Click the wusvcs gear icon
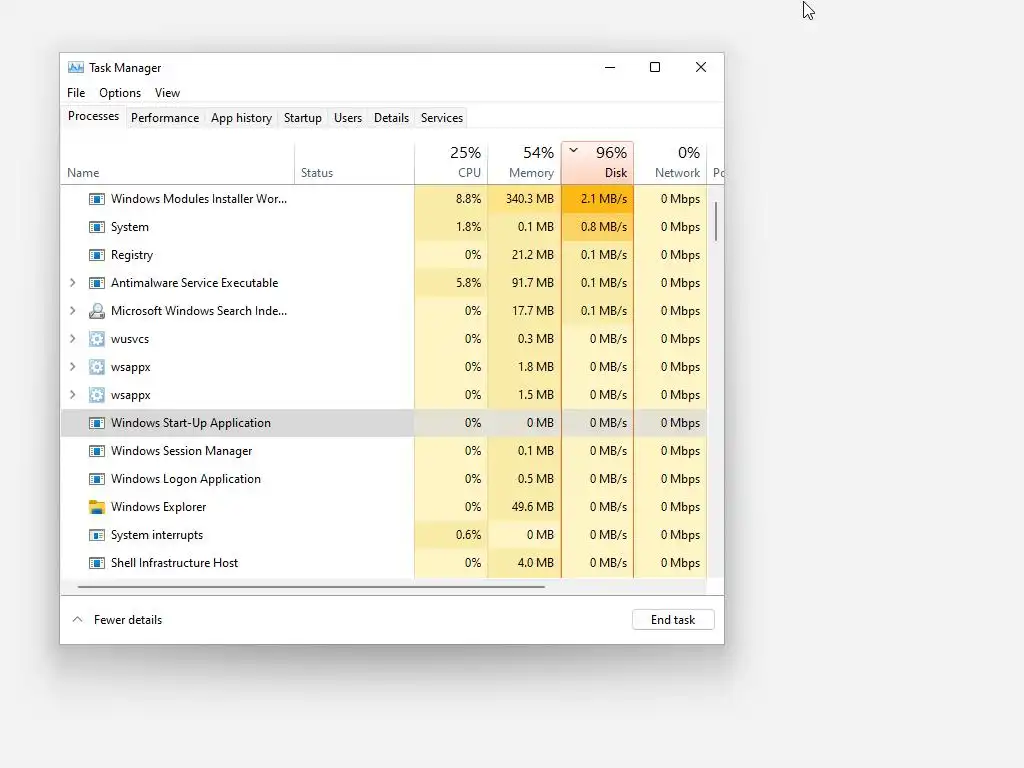This screenshot has width=1024, height=768. pos(97,339)
